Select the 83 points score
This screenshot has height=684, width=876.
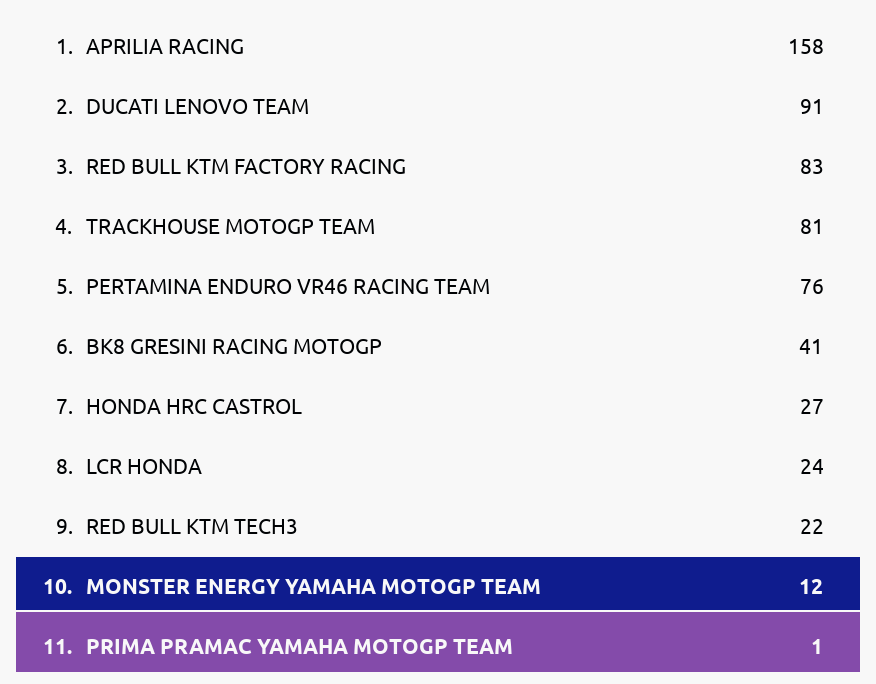(x=811, y=167)
